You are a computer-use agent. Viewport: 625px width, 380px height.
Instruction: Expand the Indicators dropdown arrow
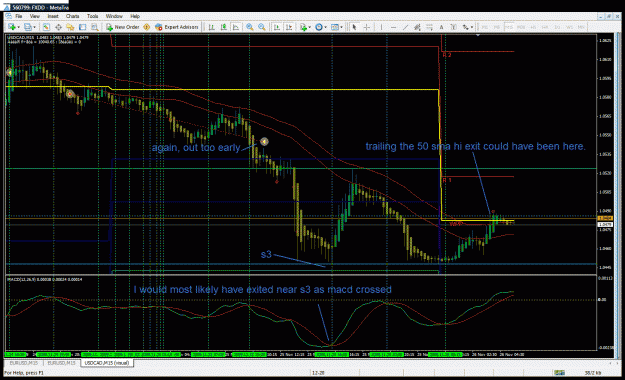coord(310,27)
